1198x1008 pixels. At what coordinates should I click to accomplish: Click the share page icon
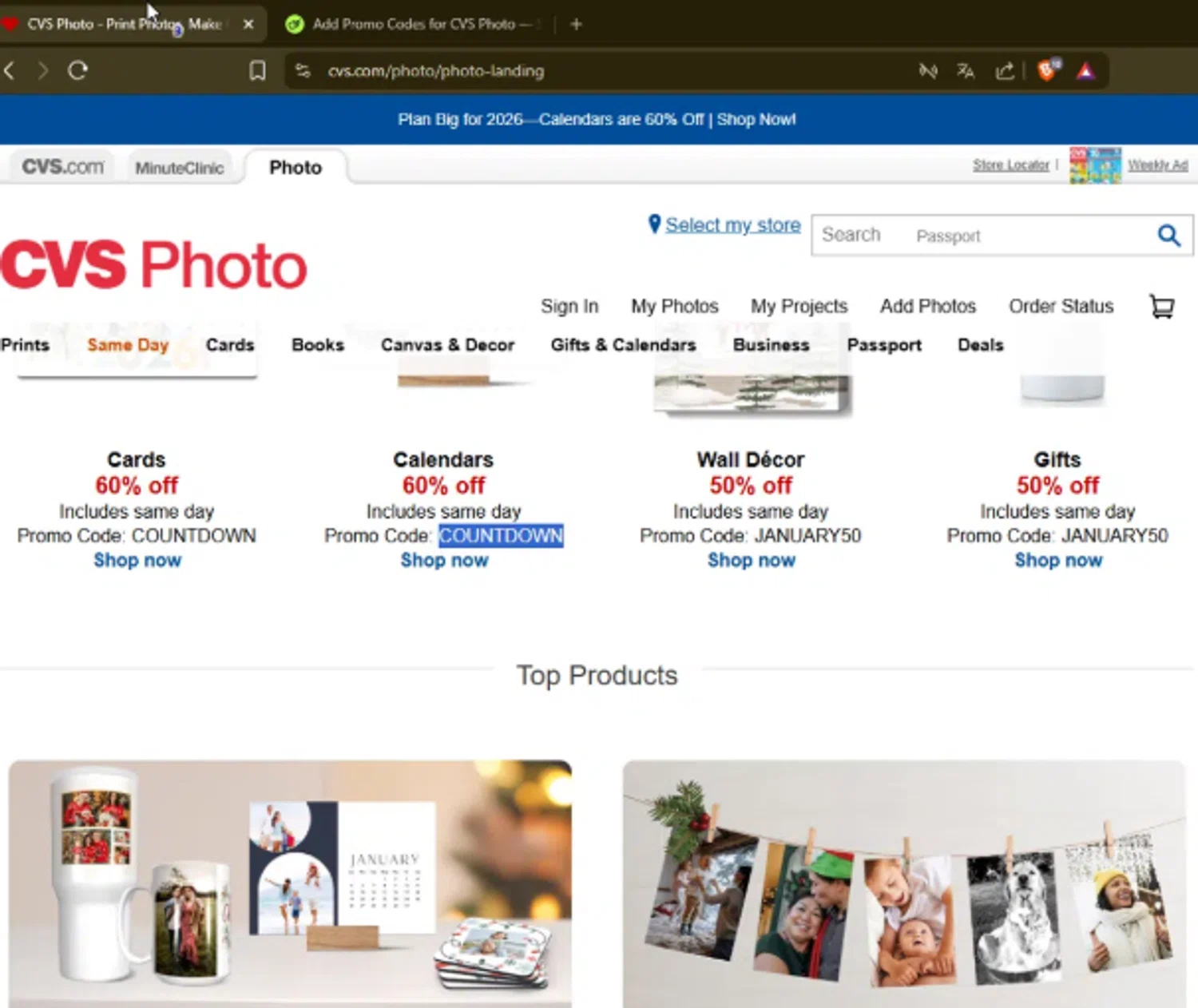(1005, 71)
